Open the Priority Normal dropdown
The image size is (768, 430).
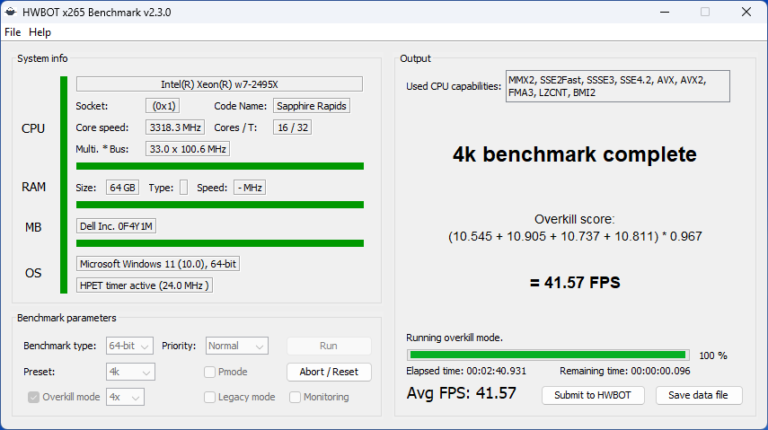pyautogui.click(x=237, y=346)
